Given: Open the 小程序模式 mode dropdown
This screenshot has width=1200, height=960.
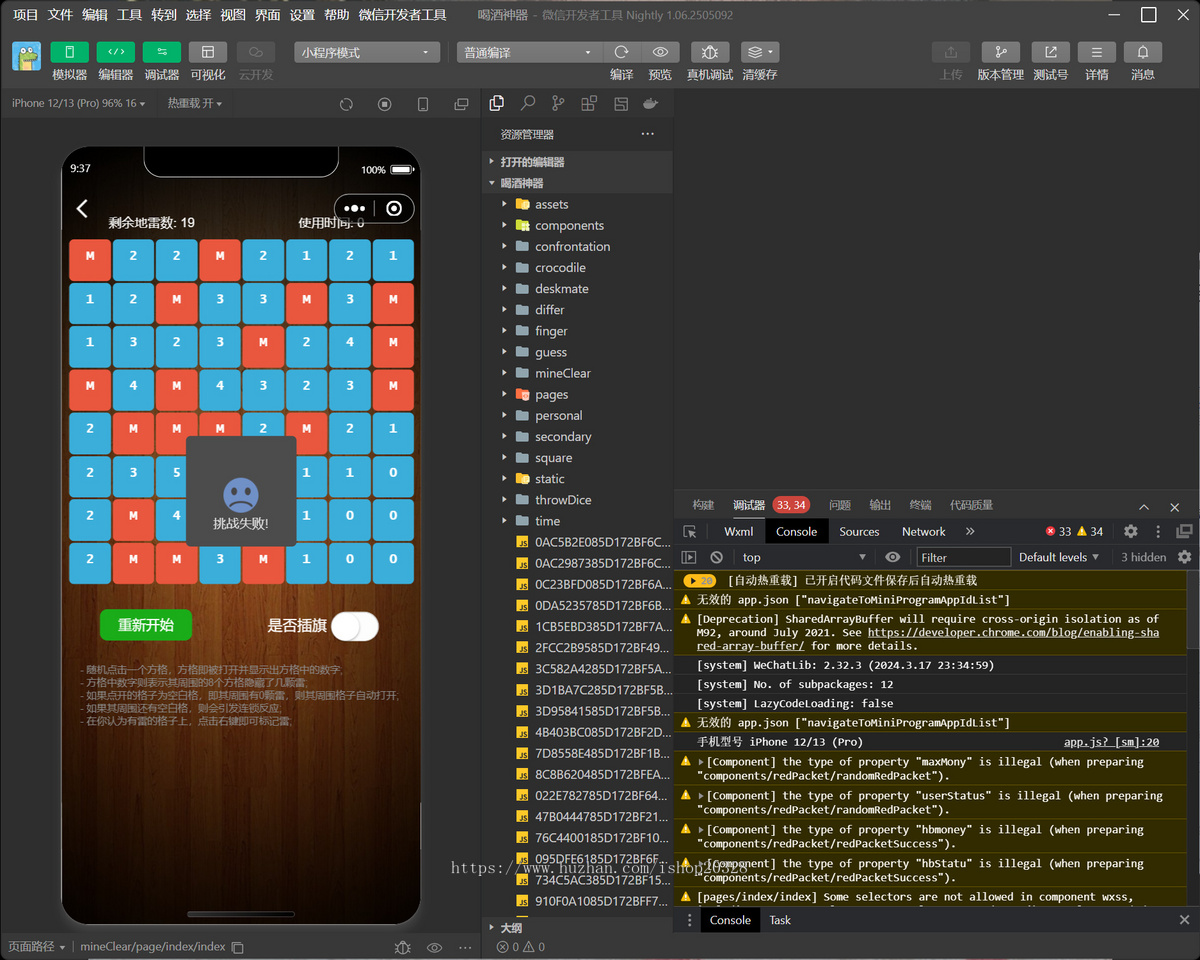Looking at the screenshot, I should tap(367, 52).
